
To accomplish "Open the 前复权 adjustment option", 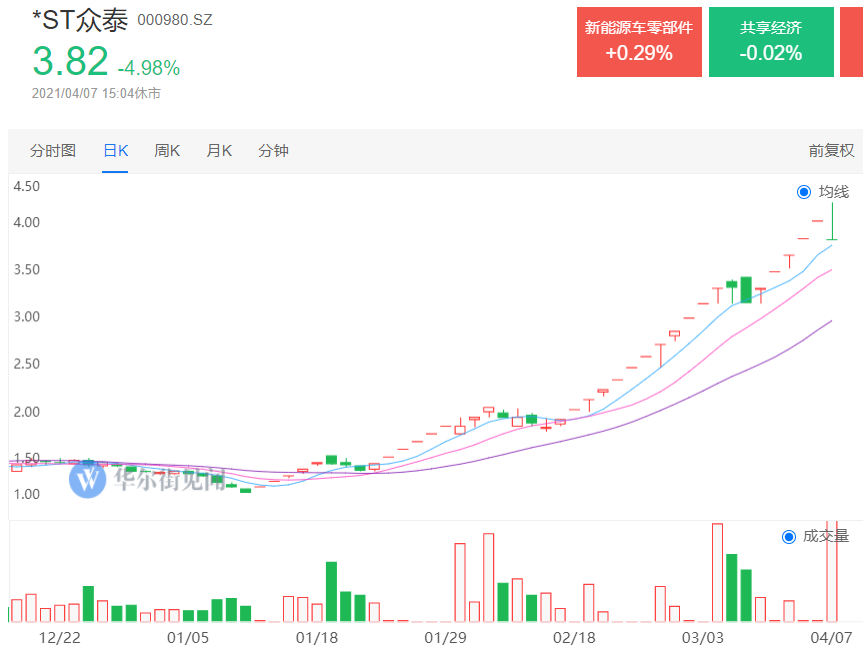I will point(831,150).
